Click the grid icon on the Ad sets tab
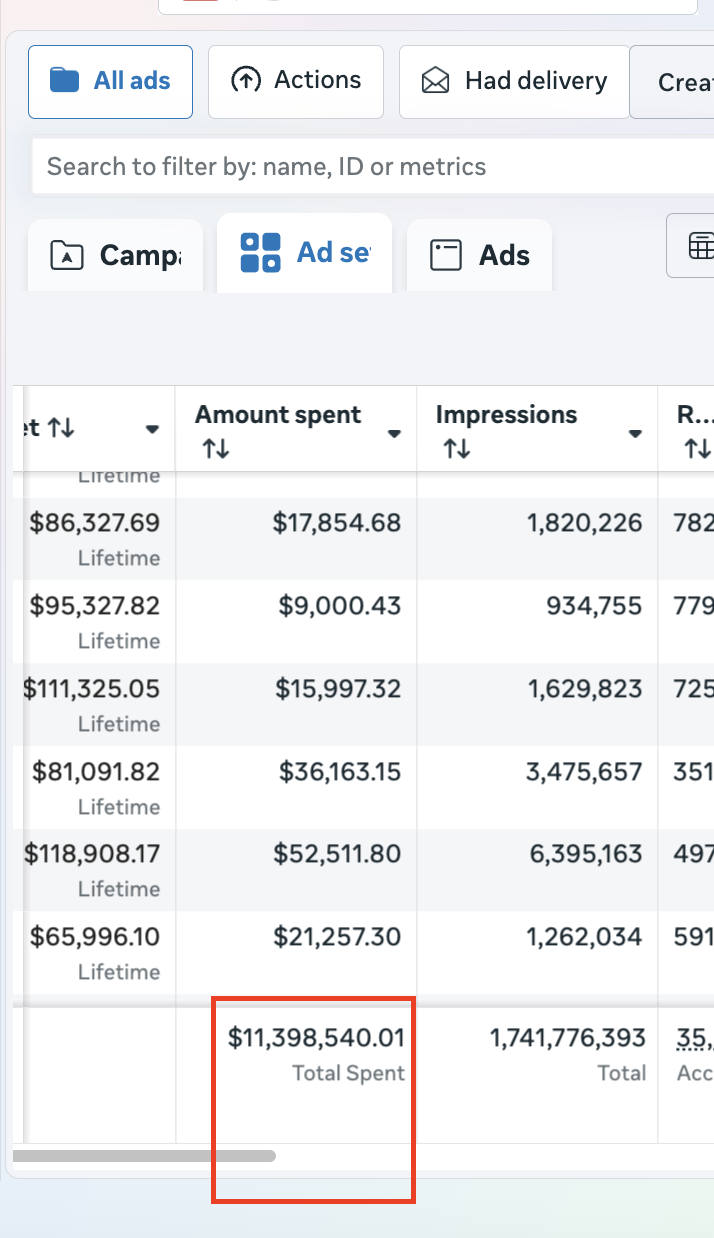 (x=260, y=252)
